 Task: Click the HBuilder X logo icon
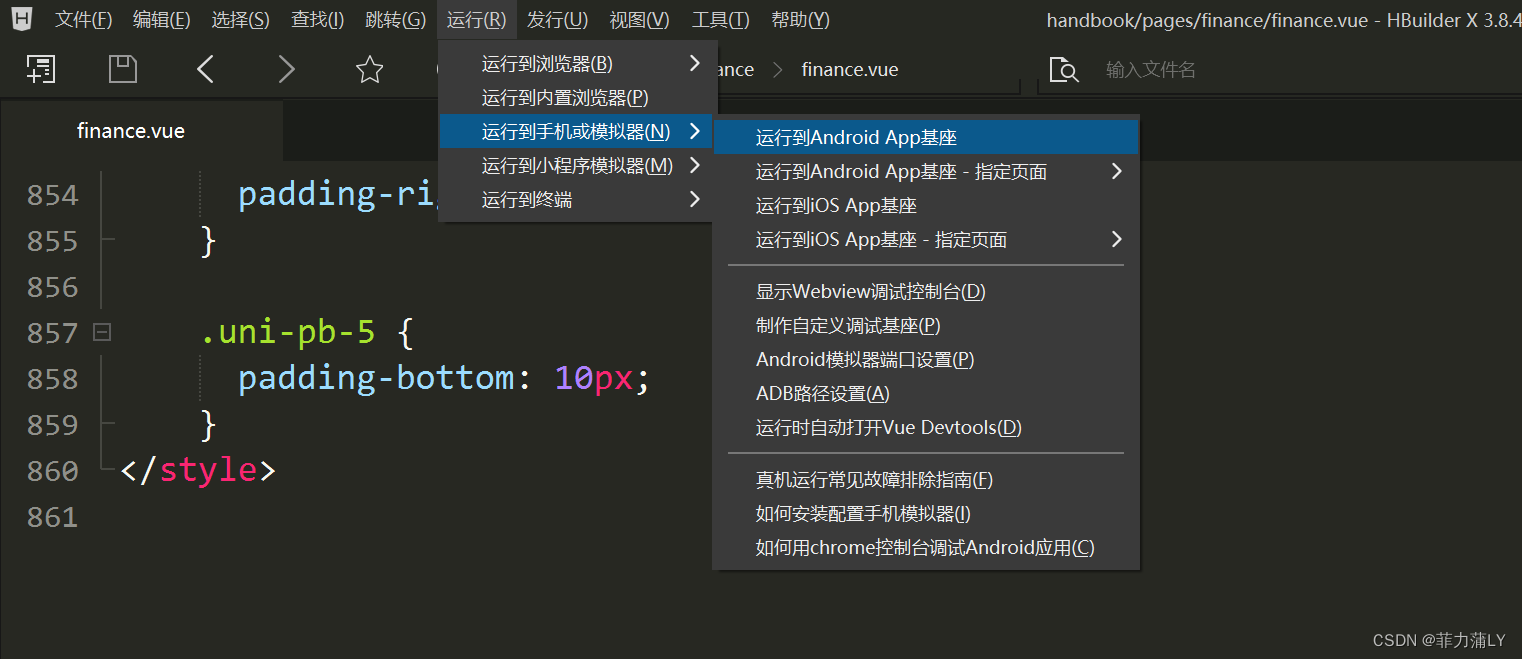pyautogui.click(x=22, y=18)
